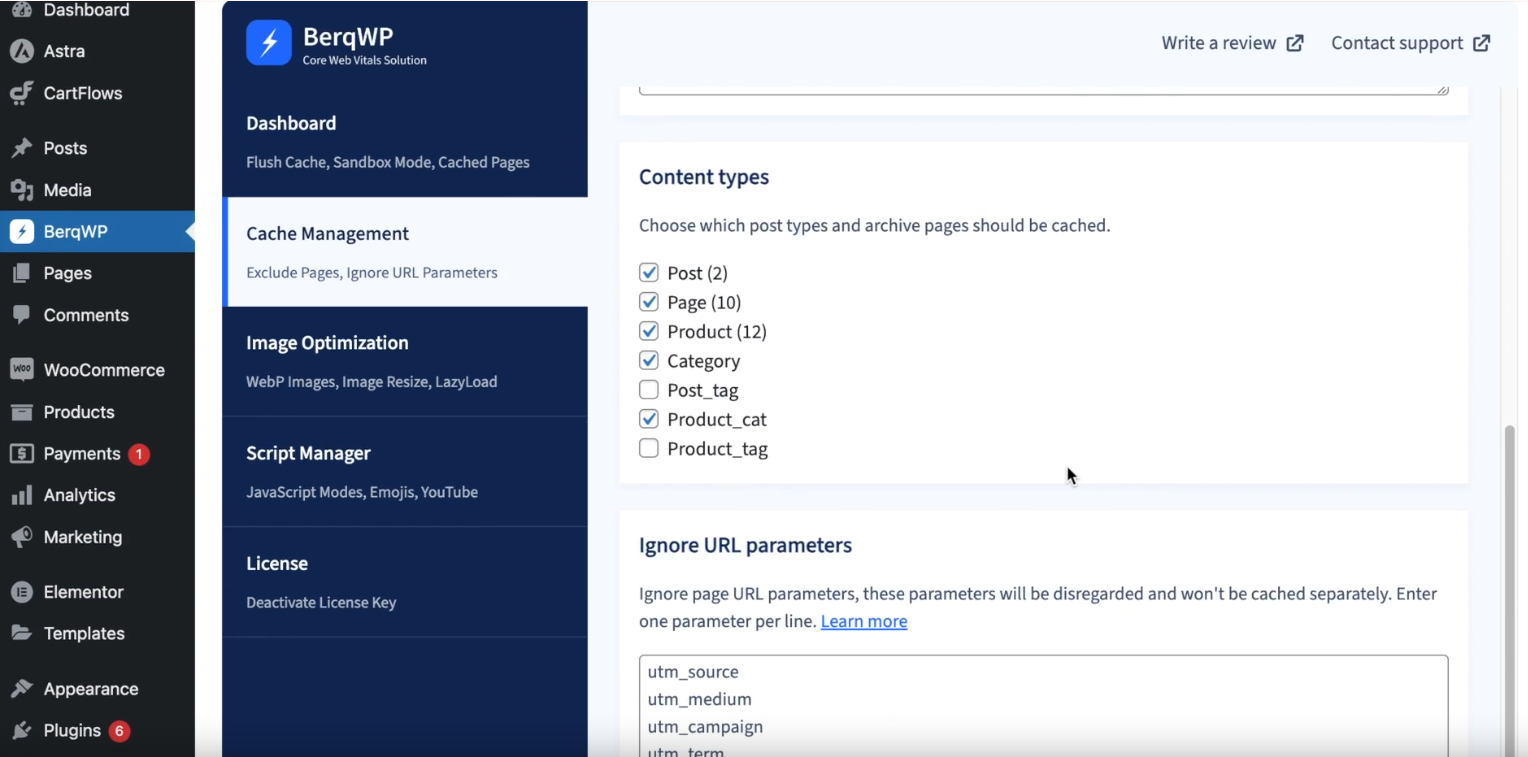Switch to the Image Optimization tab
1528x757 pixels.
[405, 361]
